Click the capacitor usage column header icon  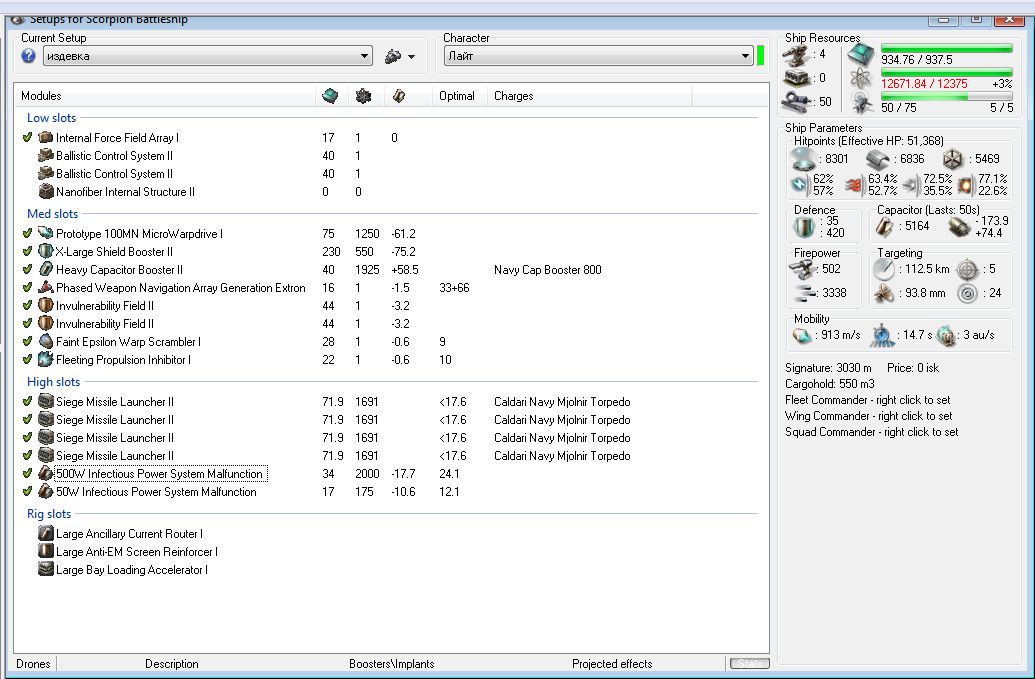click(x=398, y=96)
